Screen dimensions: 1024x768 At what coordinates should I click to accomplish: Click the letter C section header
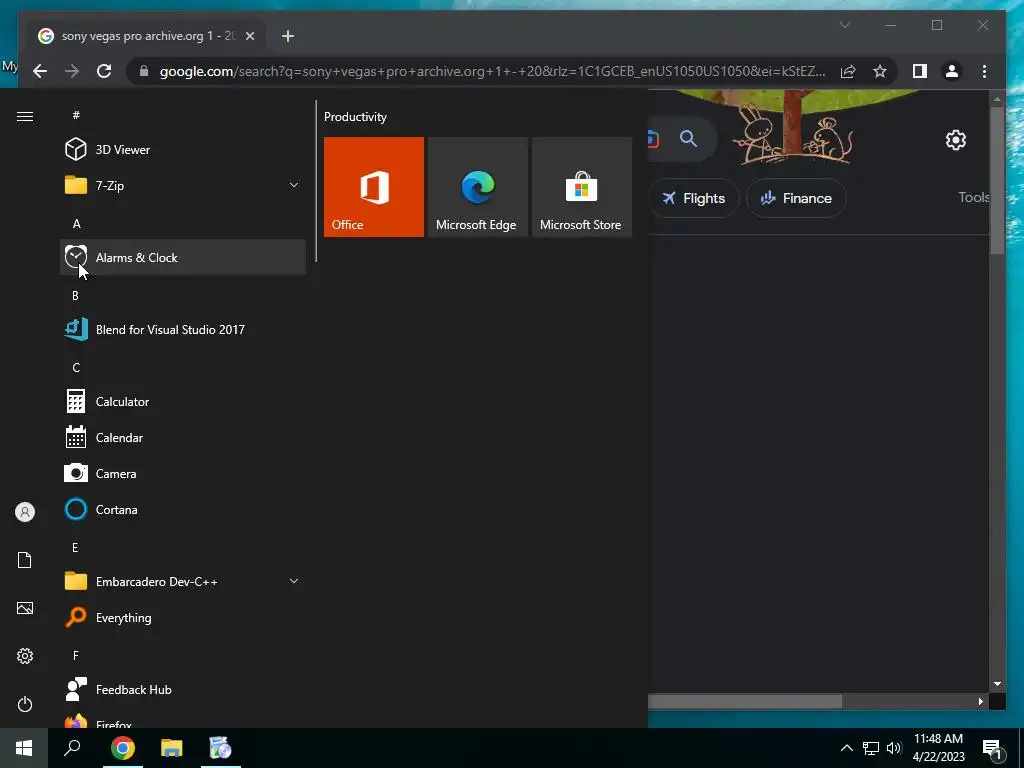[76, 368]
